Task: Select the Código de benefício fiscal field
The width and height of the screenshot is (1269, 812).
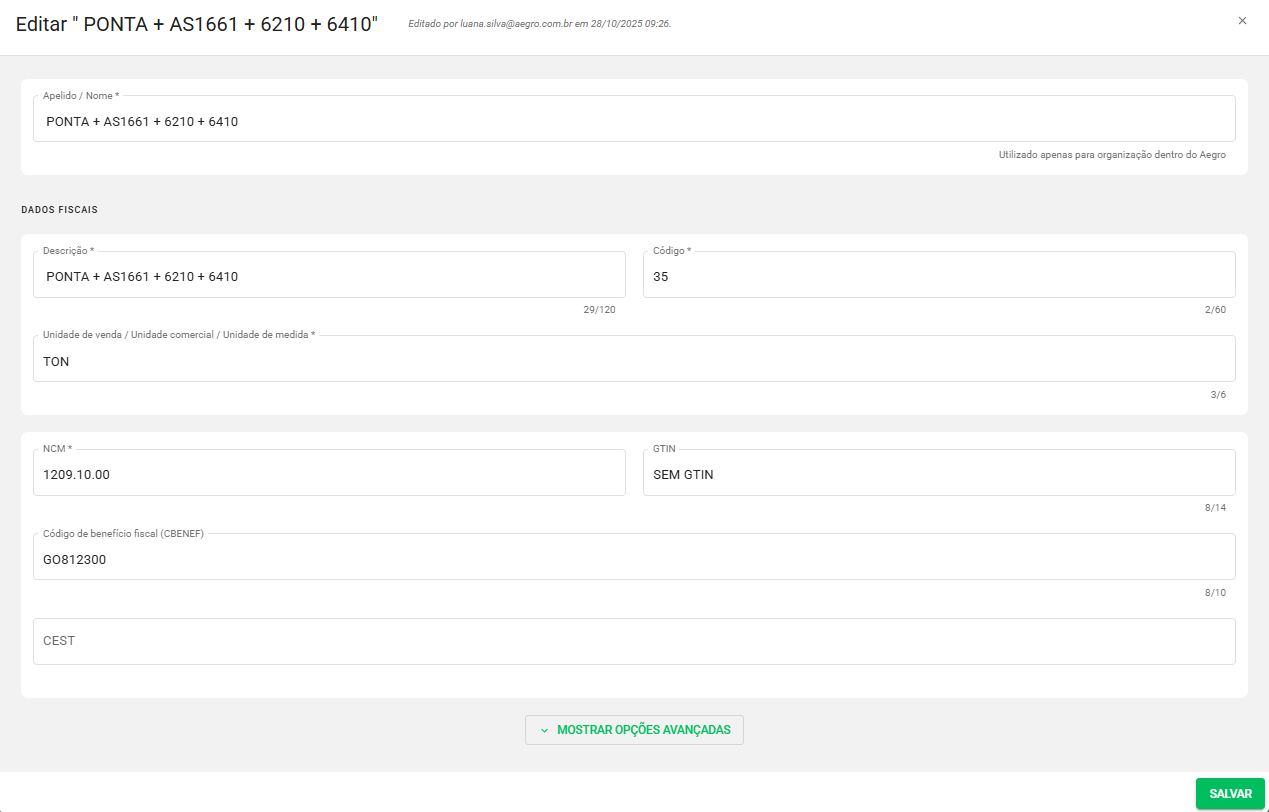Action: point(634,560)
